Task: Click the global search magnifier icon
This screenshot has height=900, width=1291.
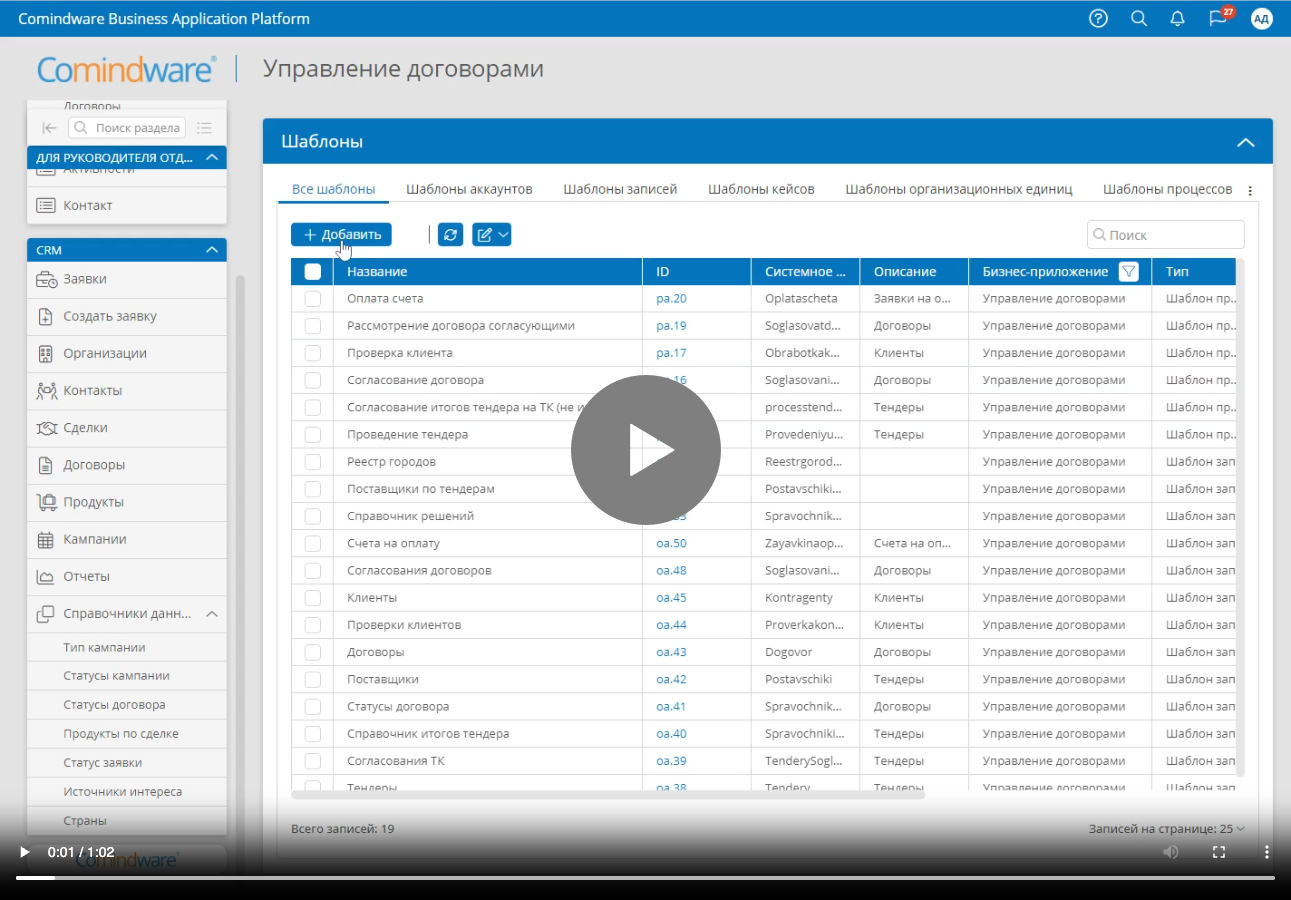Action: [x=1139, y=18]
